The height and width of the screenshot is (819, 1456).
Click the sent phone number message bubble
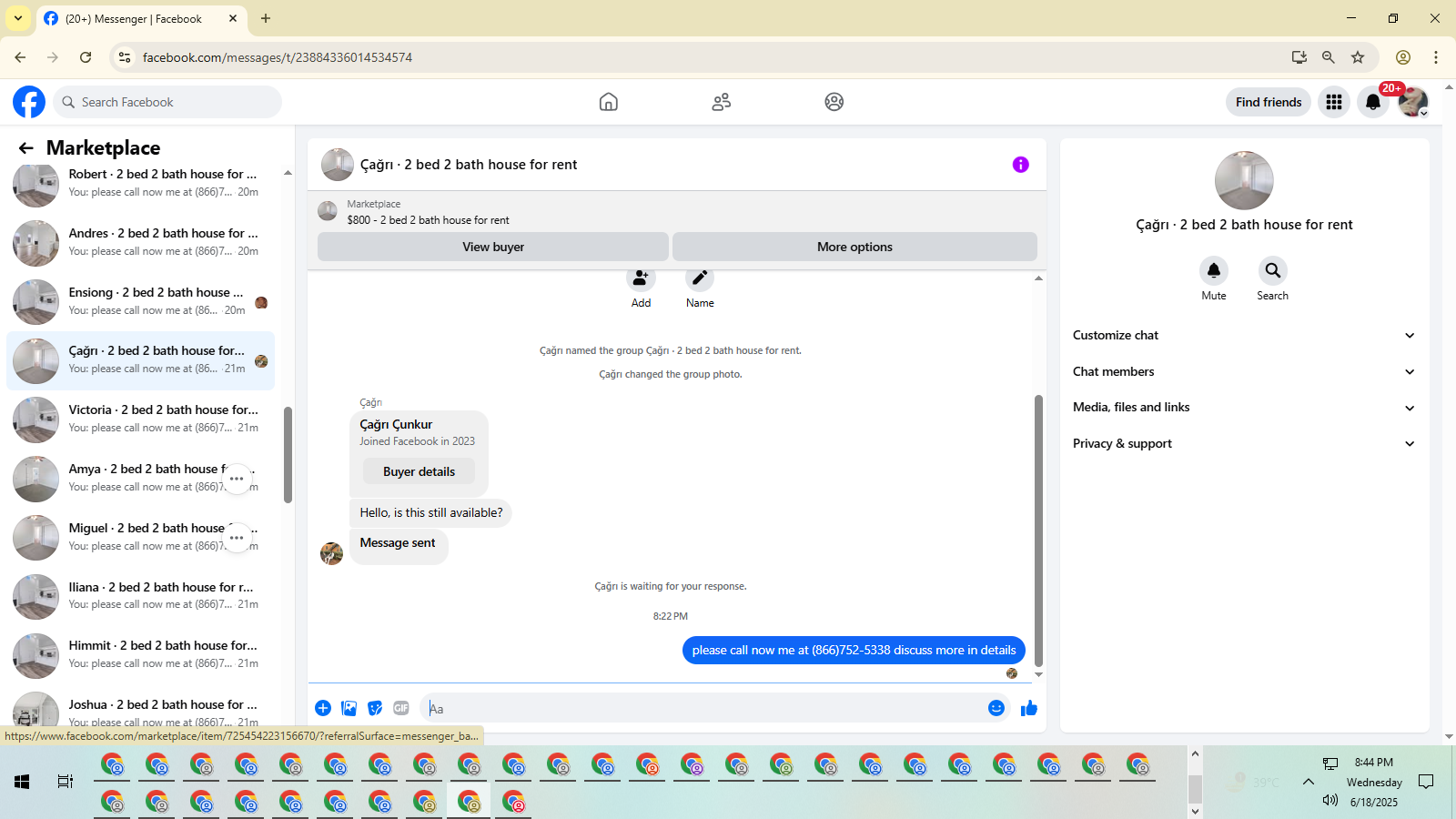pyautogui.click(x=854, y=650)
